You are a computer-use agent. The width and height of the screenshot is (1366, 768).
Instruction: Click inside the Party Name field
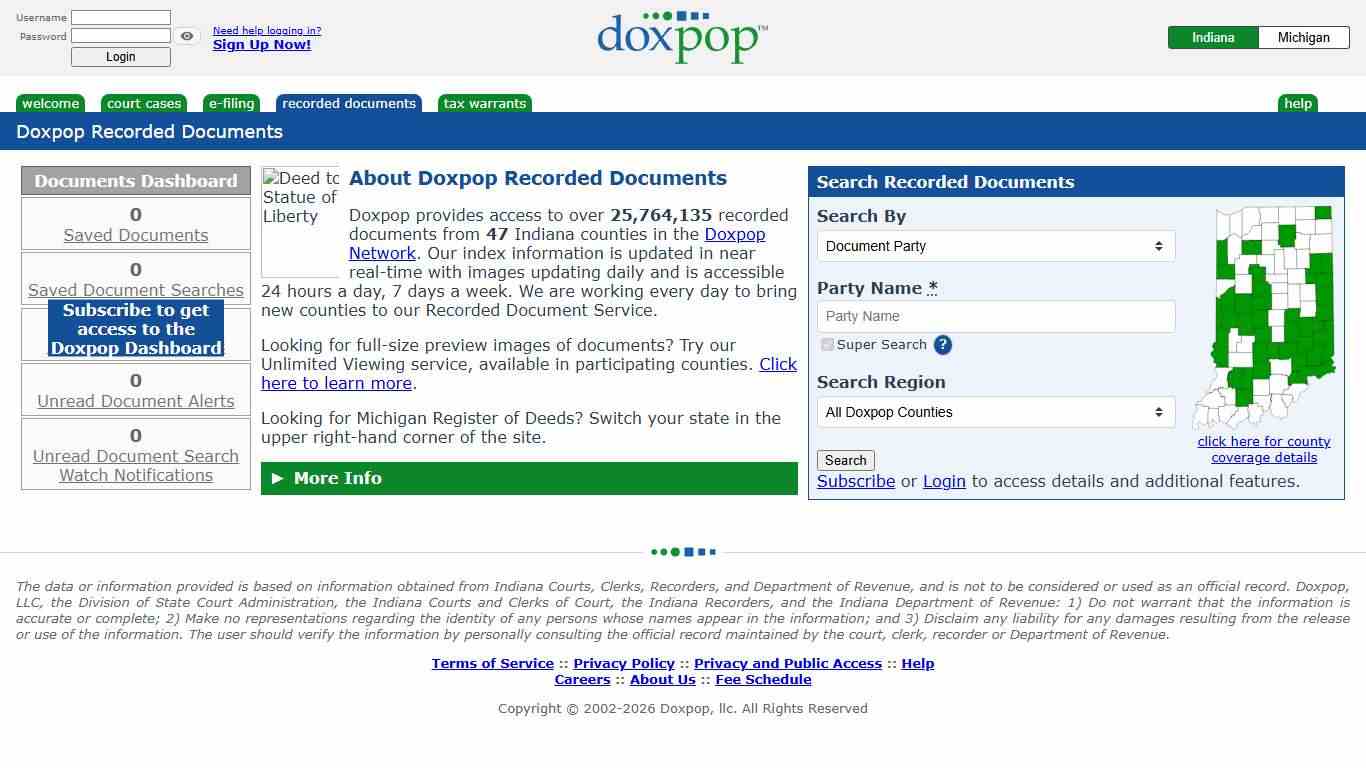995,316
